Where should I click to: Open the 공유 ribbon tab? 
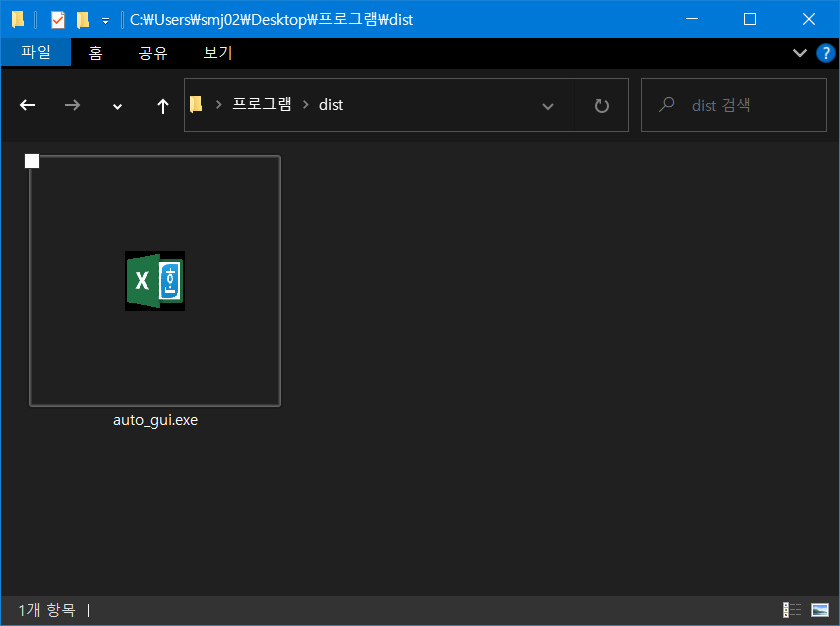pyautogui.click(x=153, y=53)
